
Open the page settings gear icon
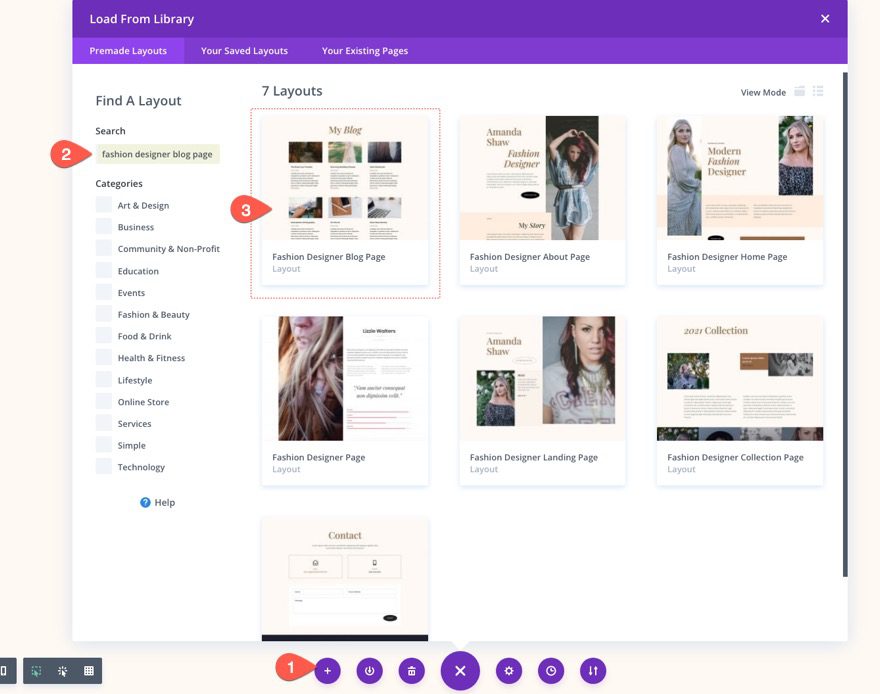pyautogui.click(x=508, y=670)
